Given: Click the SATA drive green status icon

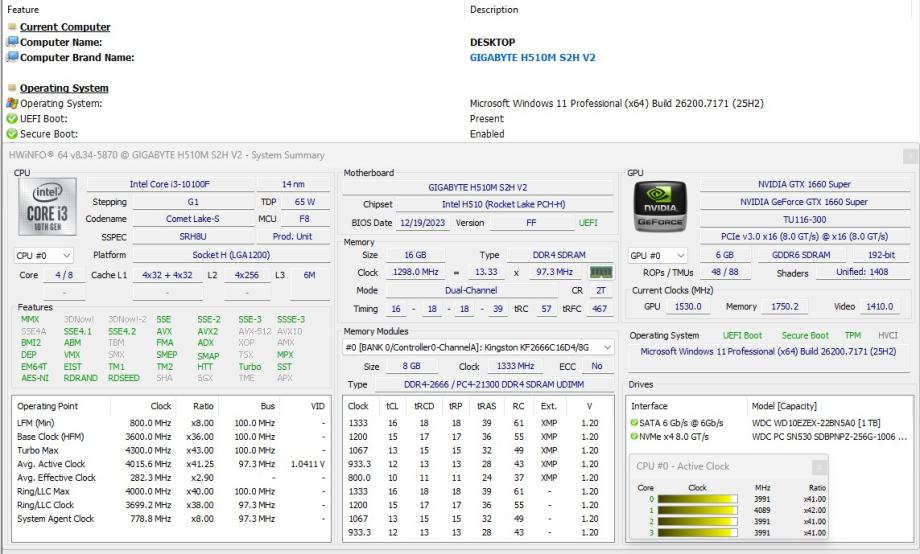Looking at the screenshot, I should click(634, 422).
